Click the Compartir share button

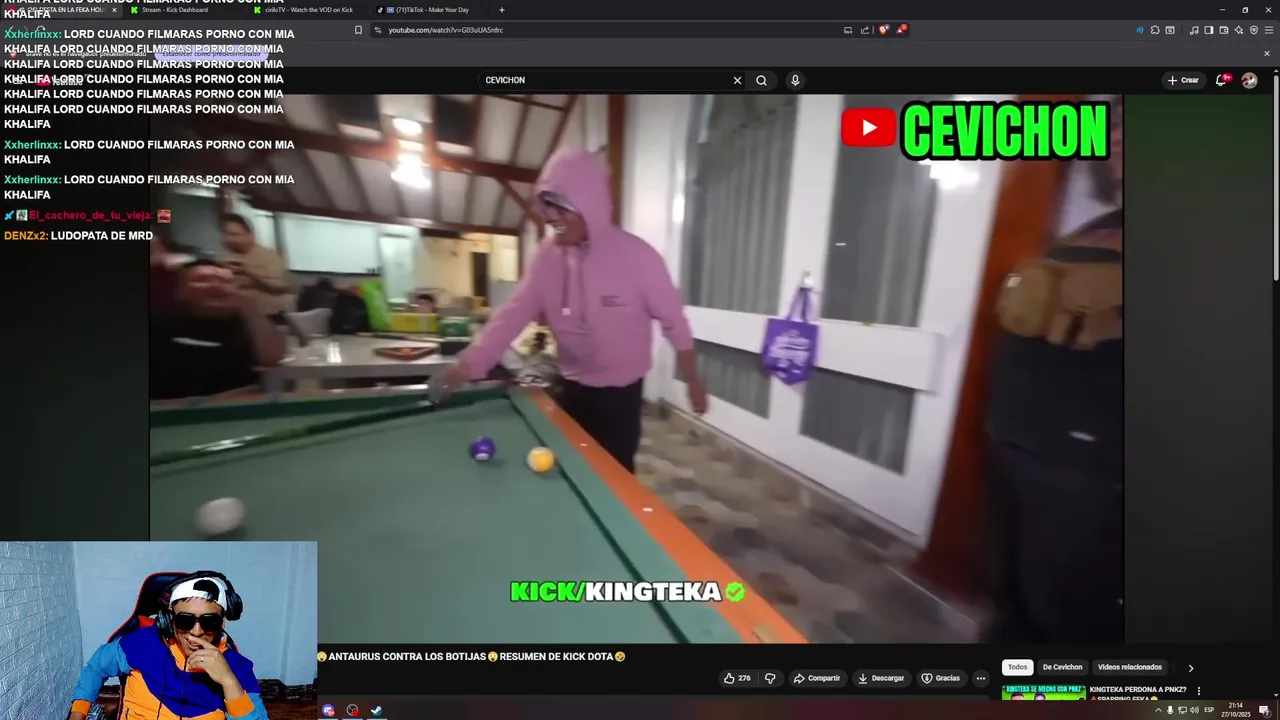click(817, 678)
